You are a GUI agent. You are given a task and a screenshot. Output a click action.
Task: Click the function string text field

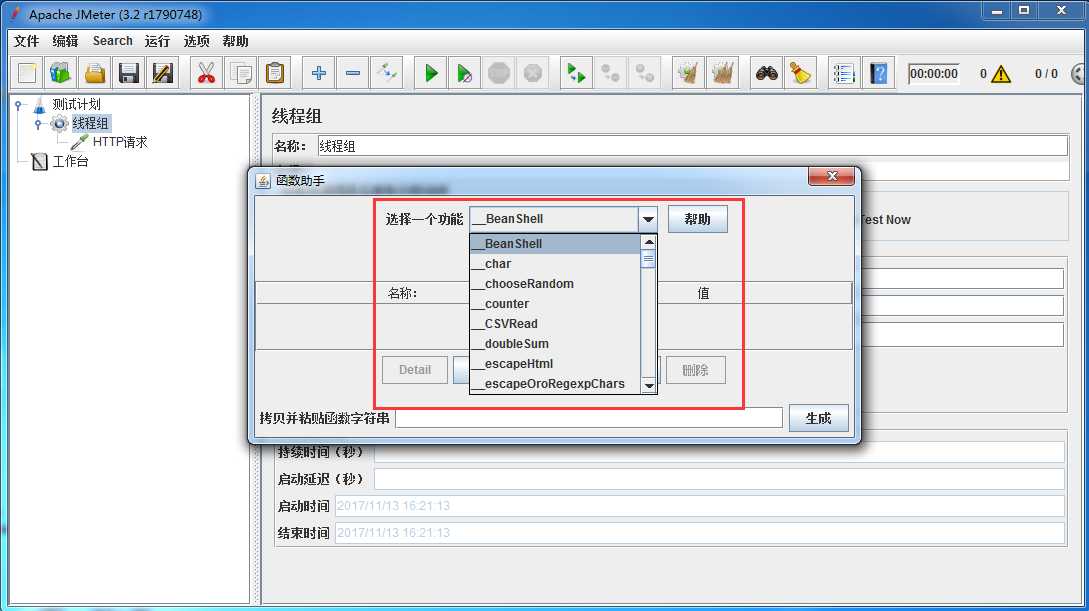point(589,418)
